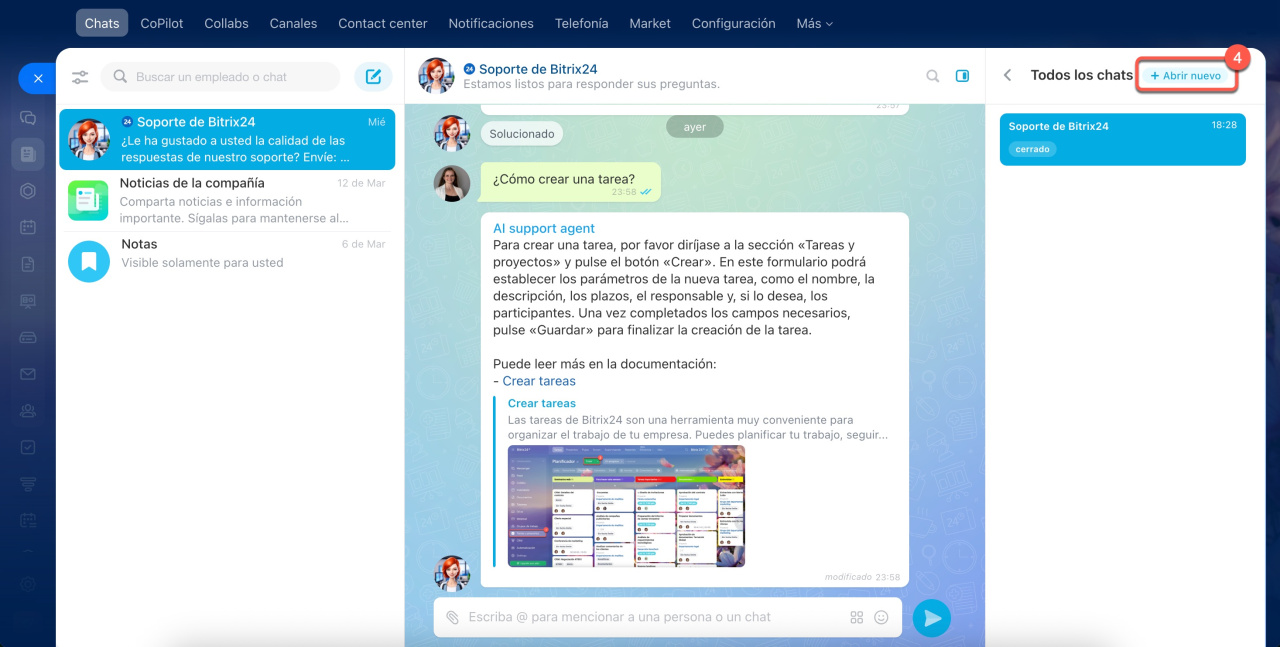Screen dimensions: 1280x647
Task: Toggle the chat sidebar panel icon
Action: (x=962, y=76)
